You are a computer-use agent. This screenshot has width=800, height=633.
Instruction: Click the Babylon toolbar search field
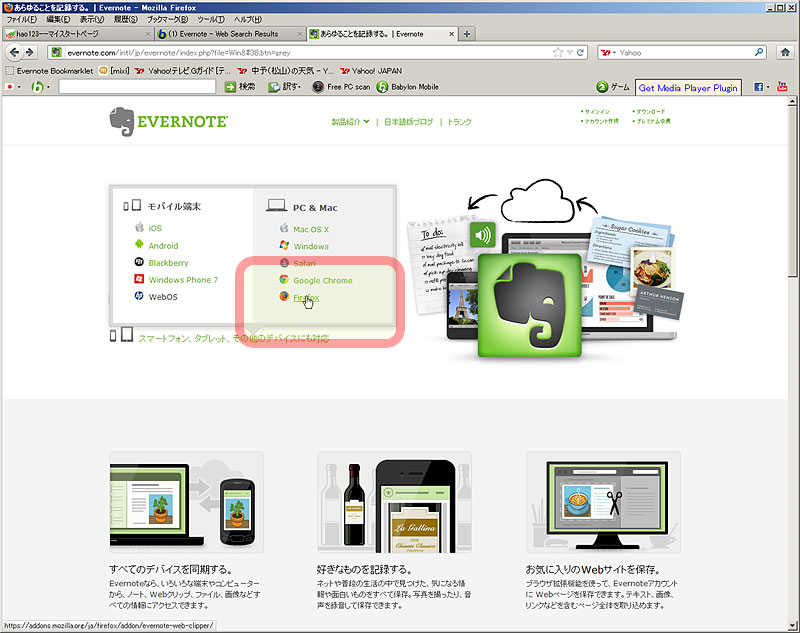(x=137, y=87)
